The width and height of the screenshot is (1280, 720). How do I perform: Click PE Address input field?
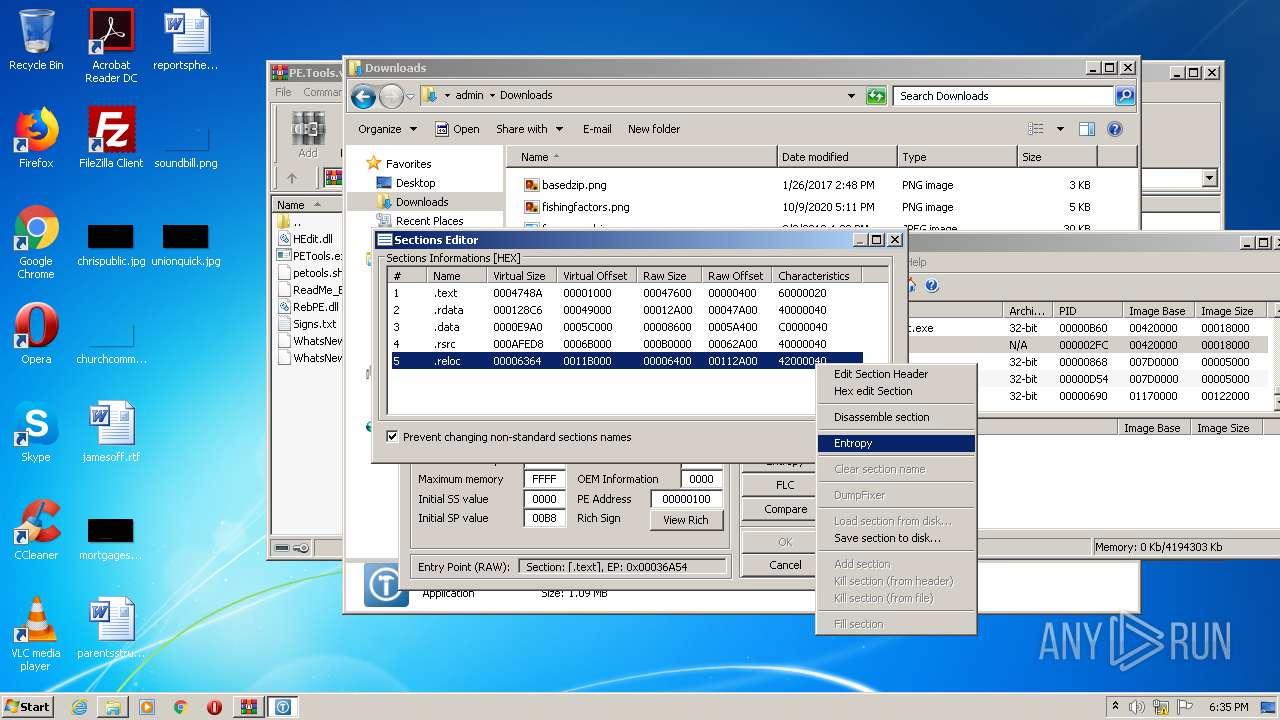tap(686, 499)
